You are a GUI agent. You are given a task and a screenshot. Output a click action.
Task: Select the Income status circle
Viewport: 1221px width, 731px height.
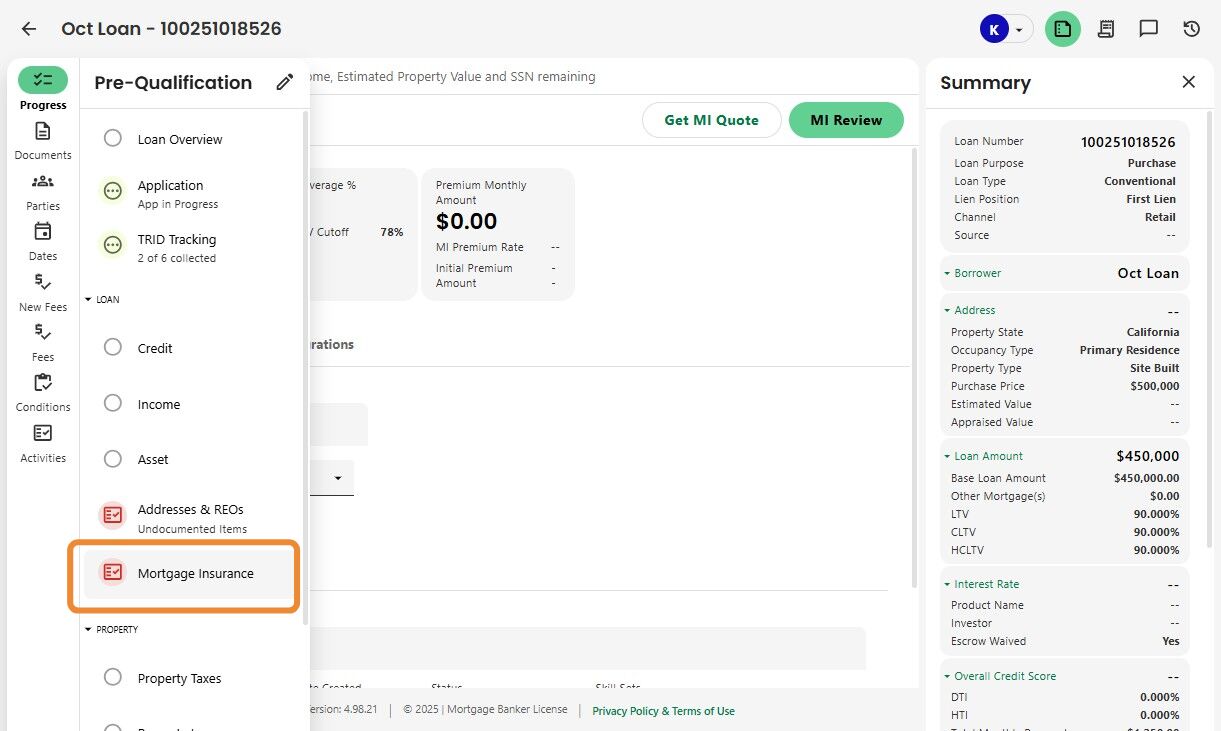(x=113, y=404)
